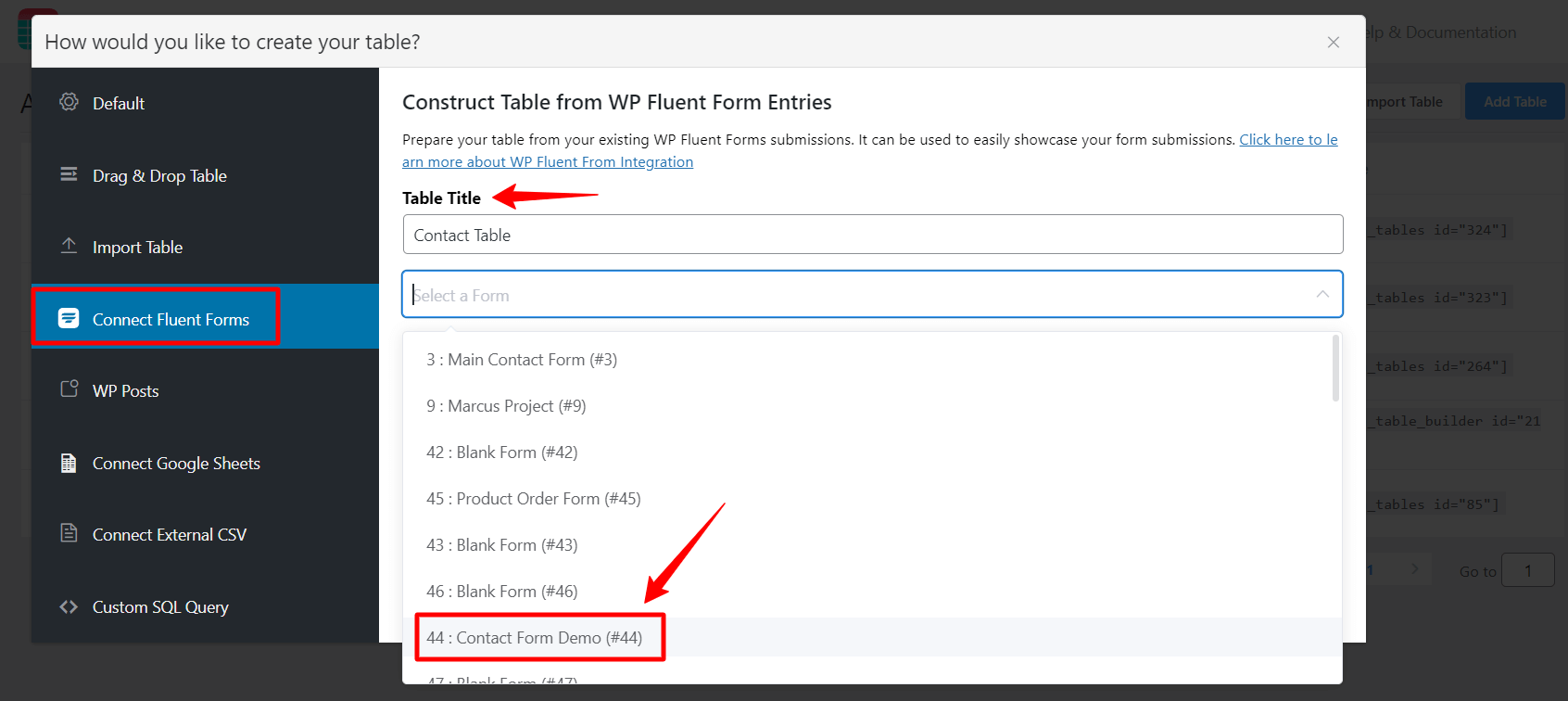This screenshot has height=701, width=1568.
Task: Select the Connect Fluent Forms label
Action: [x=171, y=320]
